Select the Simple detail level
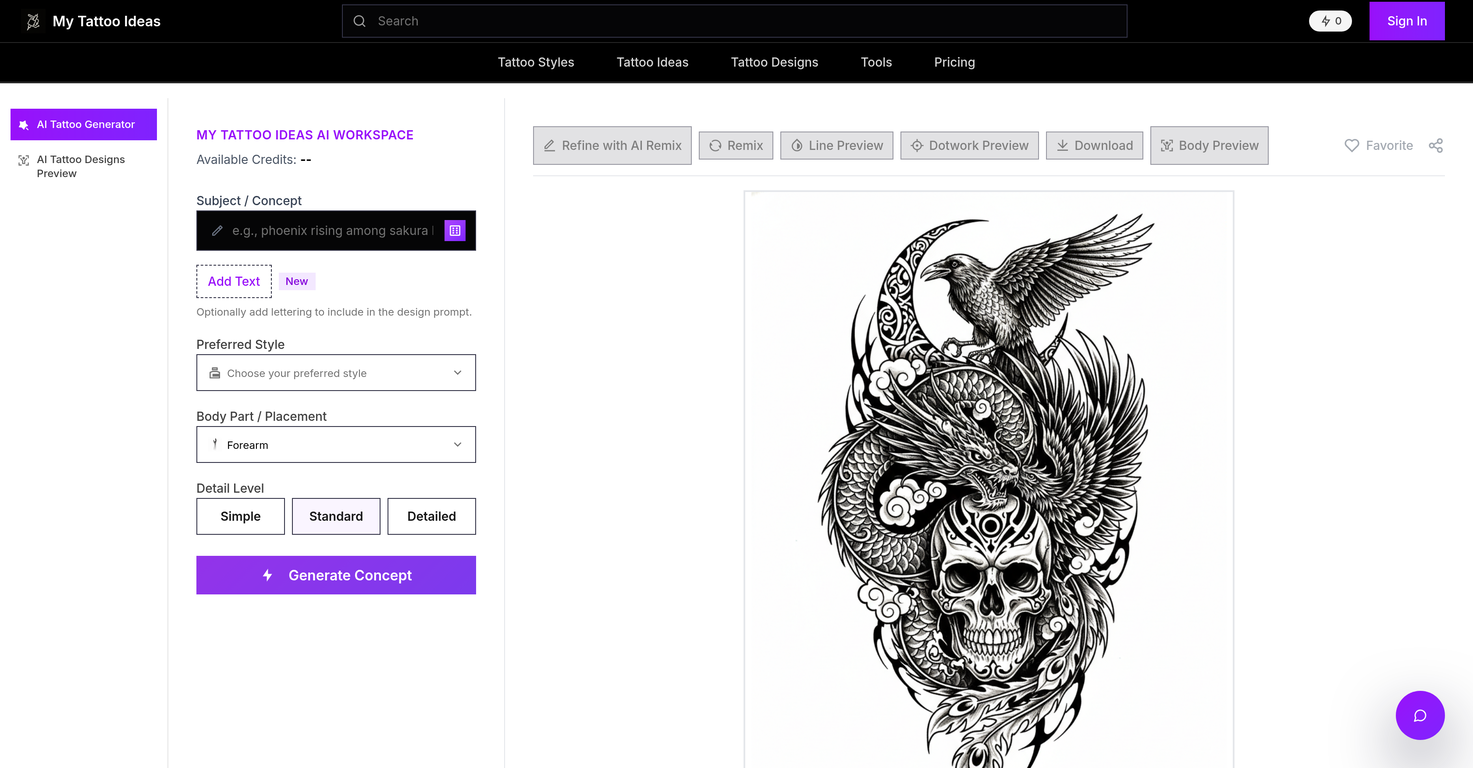The width and height of the screenshot is (1473, 768). click(x=240, y=516)
